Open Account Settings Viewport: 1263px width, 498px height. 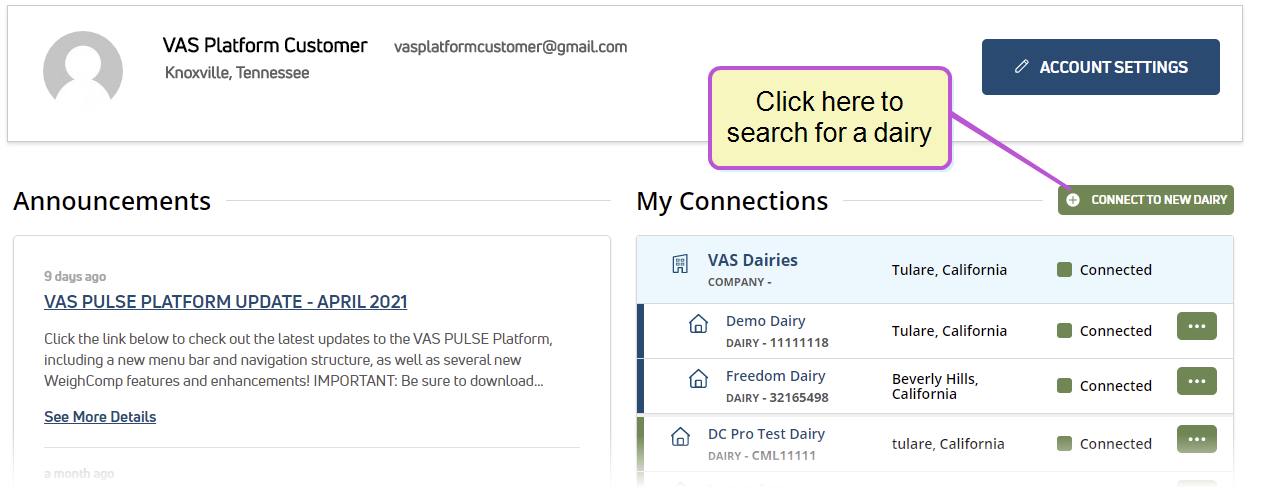coord(1101,67)
